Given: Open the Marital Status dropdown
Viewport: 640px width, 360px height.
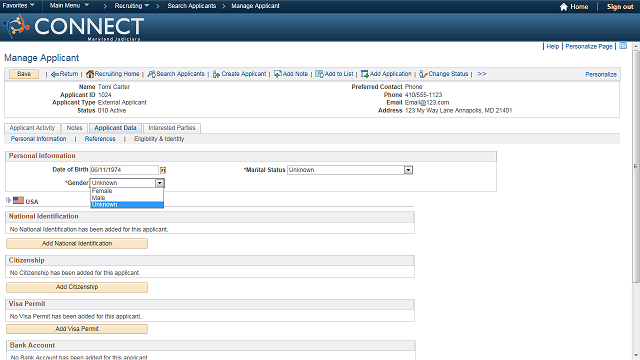Looking at the screenshot, I should (408, 170).
